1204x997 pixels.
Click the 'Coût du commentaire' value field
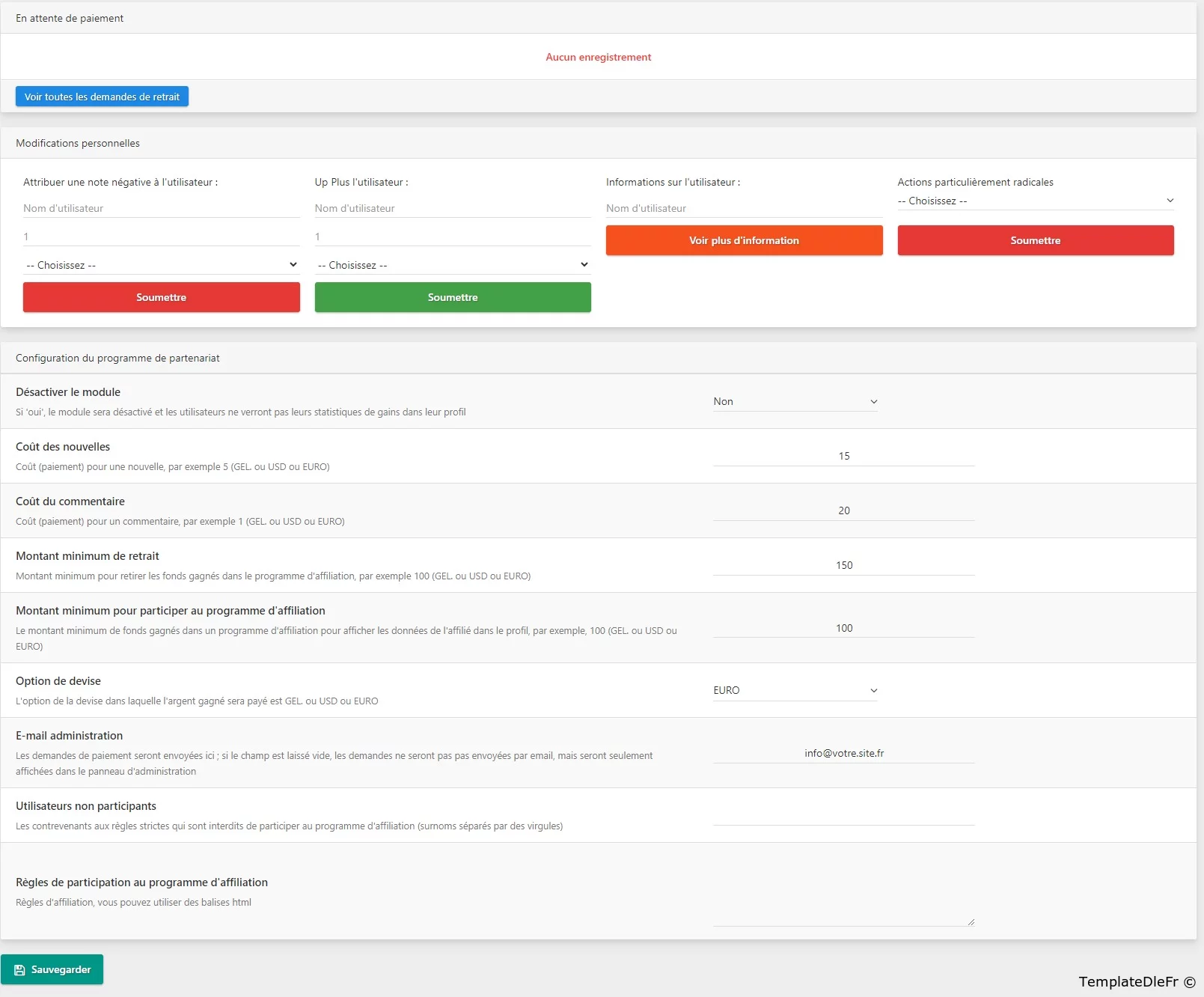pos(843,510)
